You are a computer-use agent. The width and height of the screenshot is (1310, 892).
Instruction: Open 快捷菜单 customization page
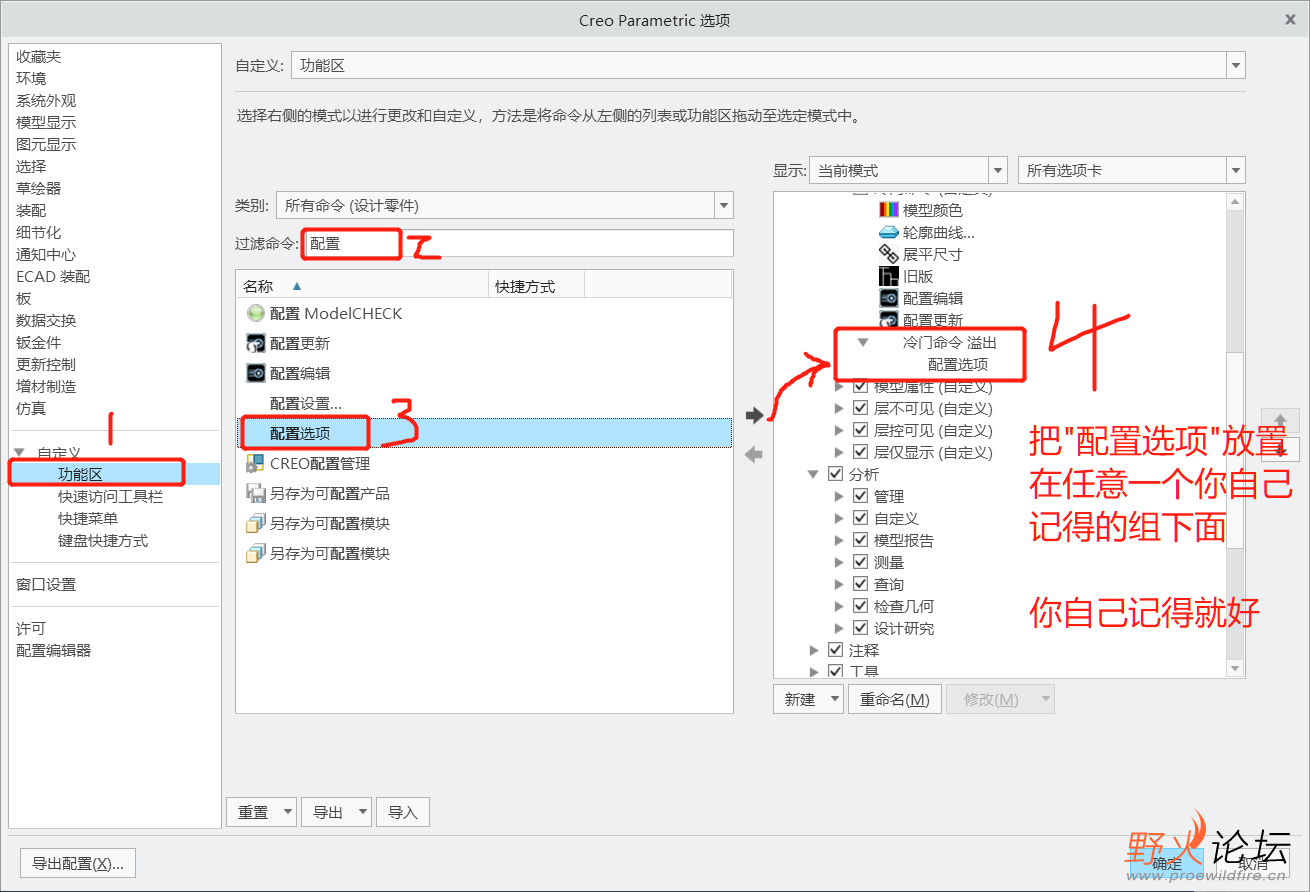[x=88, y=518]
